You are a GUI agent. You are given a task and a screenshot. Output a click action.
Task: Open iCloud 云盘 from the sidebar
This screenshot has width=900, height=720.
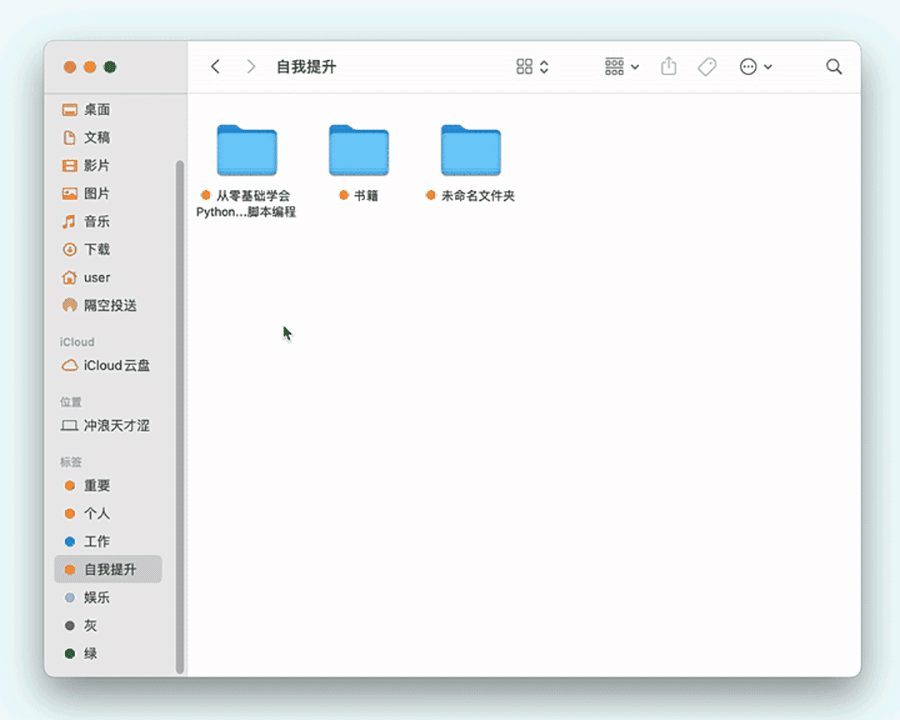[110, 365]
